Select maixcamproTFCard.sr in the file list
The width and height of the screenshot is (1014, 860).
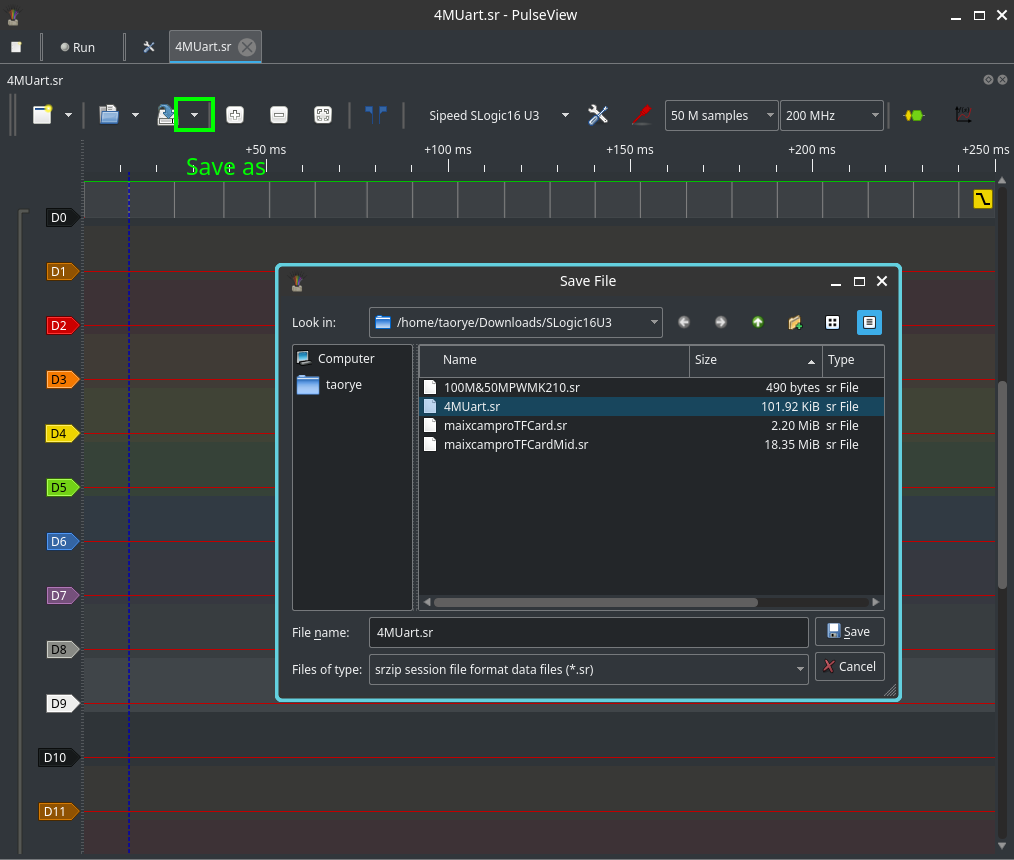(505, 425)
